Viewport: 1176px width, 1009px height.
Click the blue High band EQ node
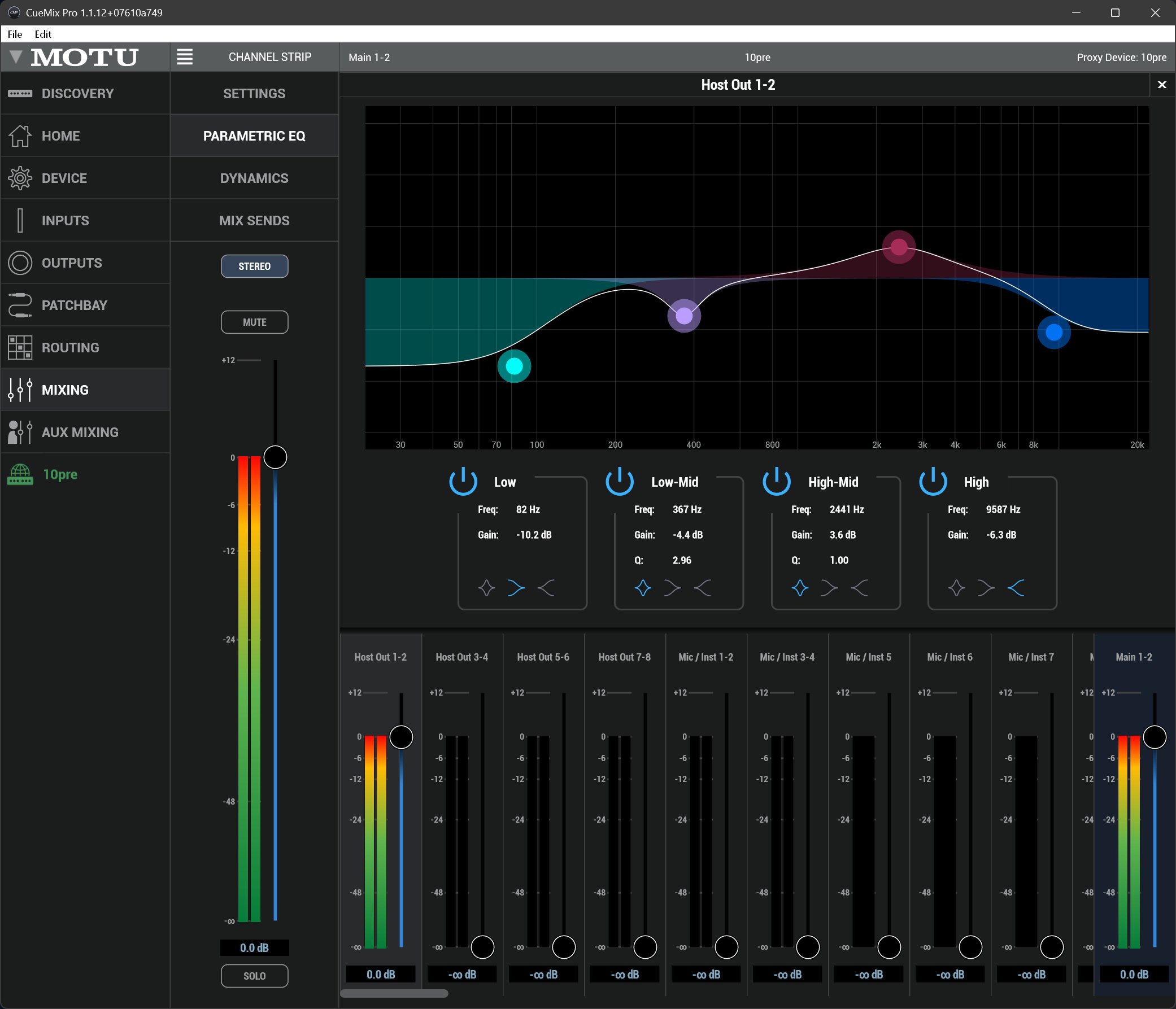(x=1054, y=332)
